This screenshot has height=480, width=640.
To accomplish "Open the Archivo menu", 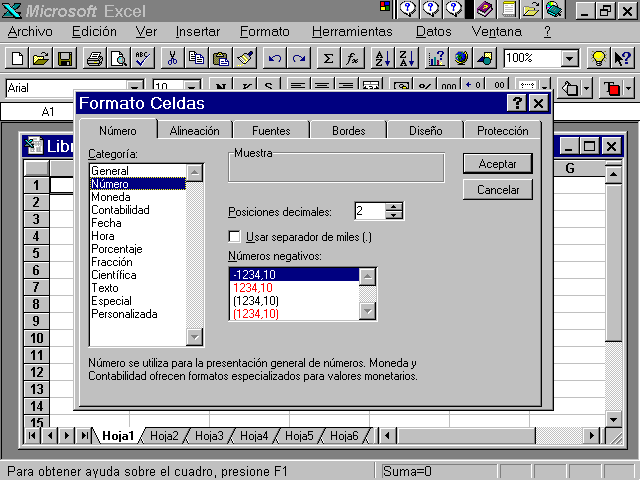I will (x=30, y=31).
